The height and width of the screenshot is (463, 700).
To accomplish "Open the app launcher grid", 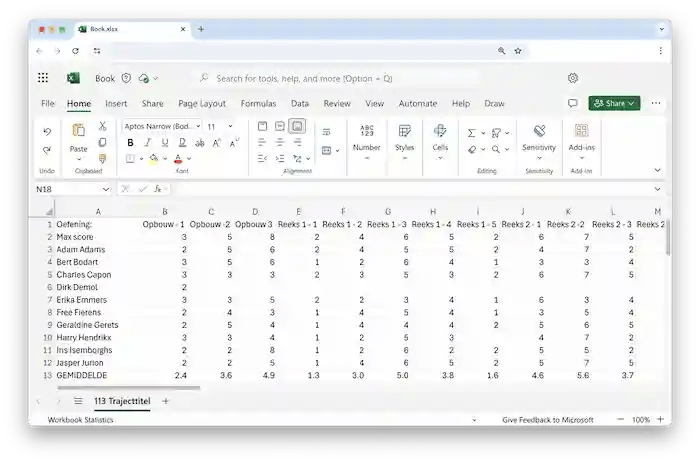I will click(43, 78).
